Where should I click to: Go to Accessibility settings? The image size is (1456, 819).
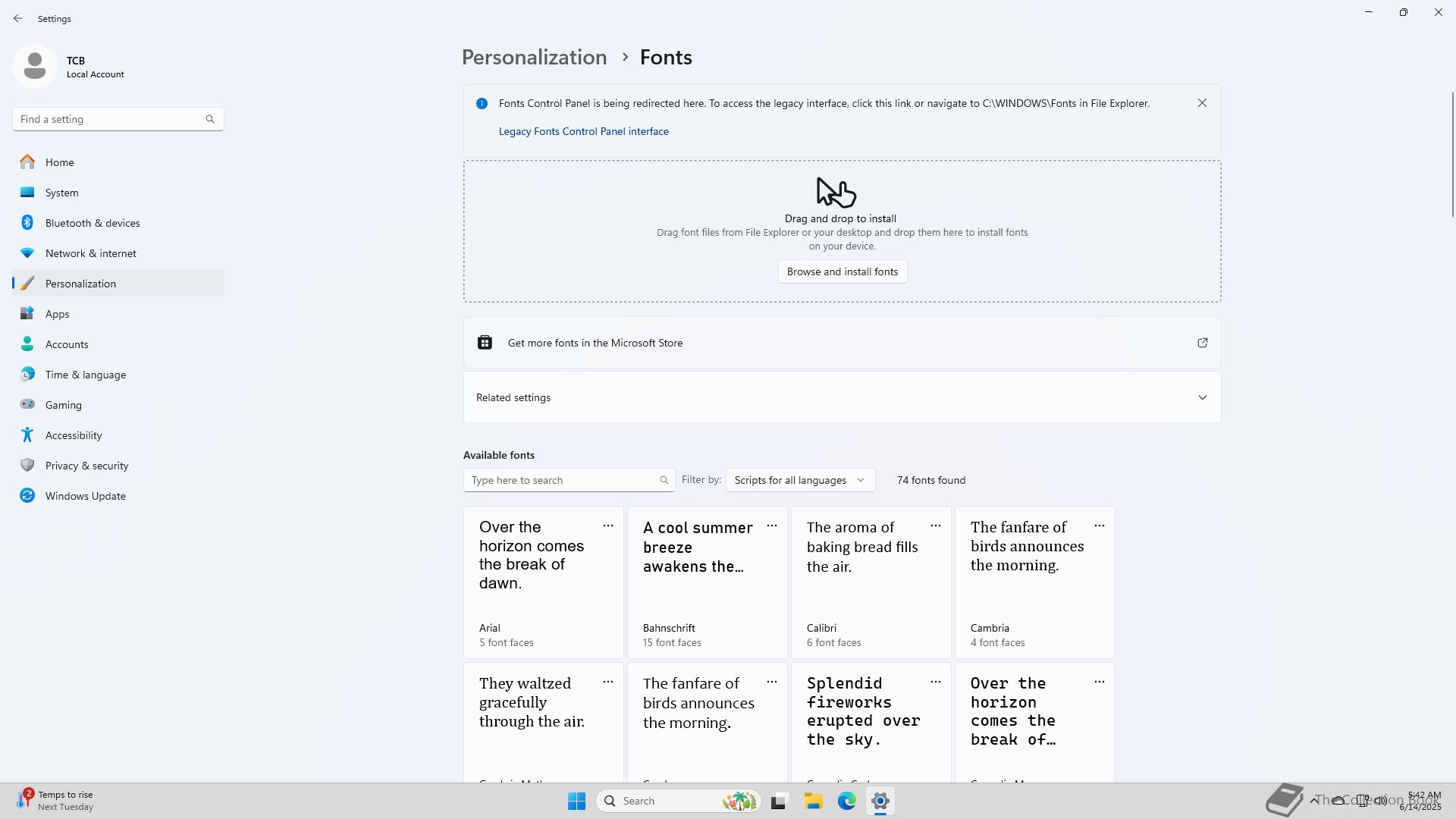73,435
